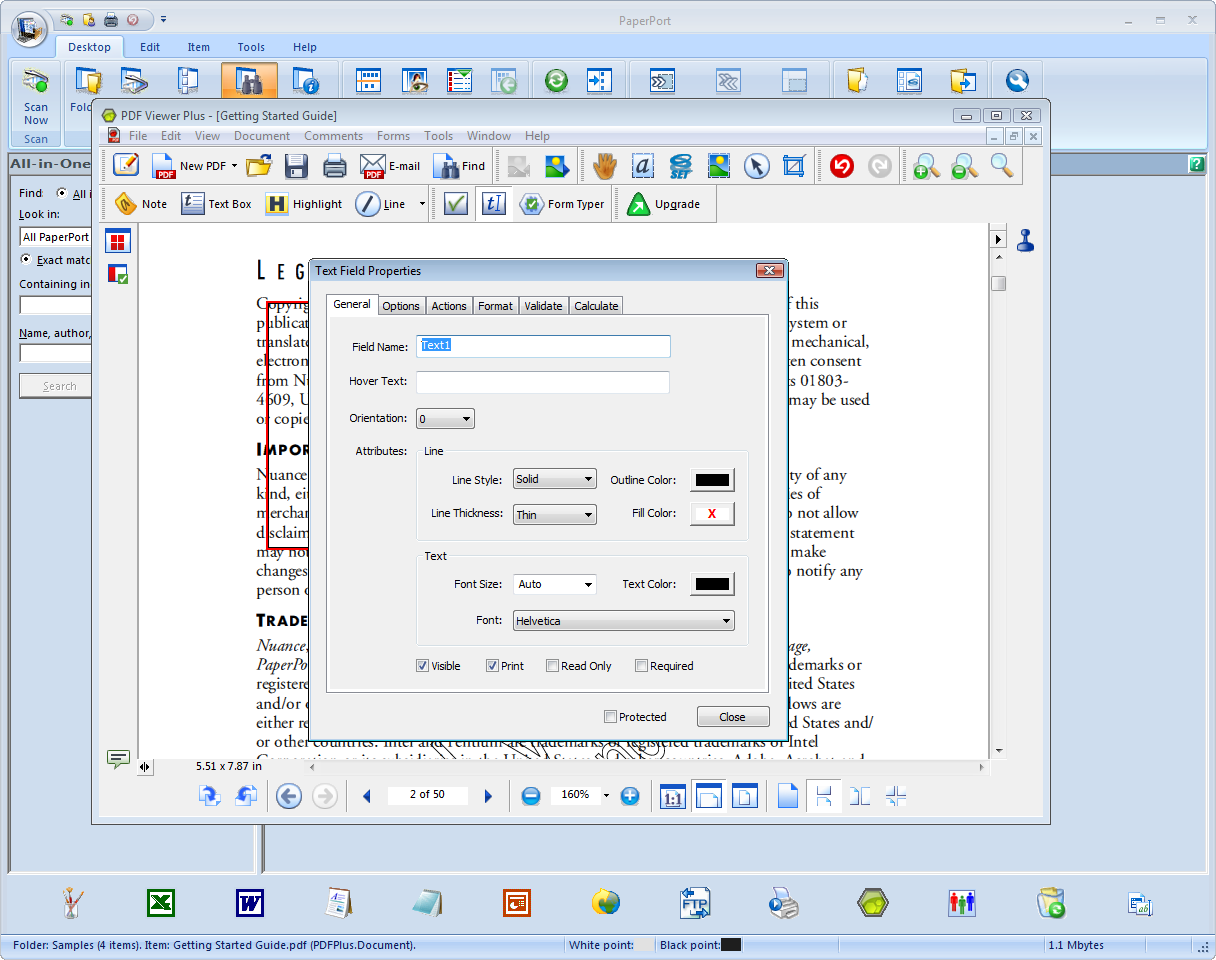
Task: Check the Protected checkbox
Action: (x=611, y=717)
